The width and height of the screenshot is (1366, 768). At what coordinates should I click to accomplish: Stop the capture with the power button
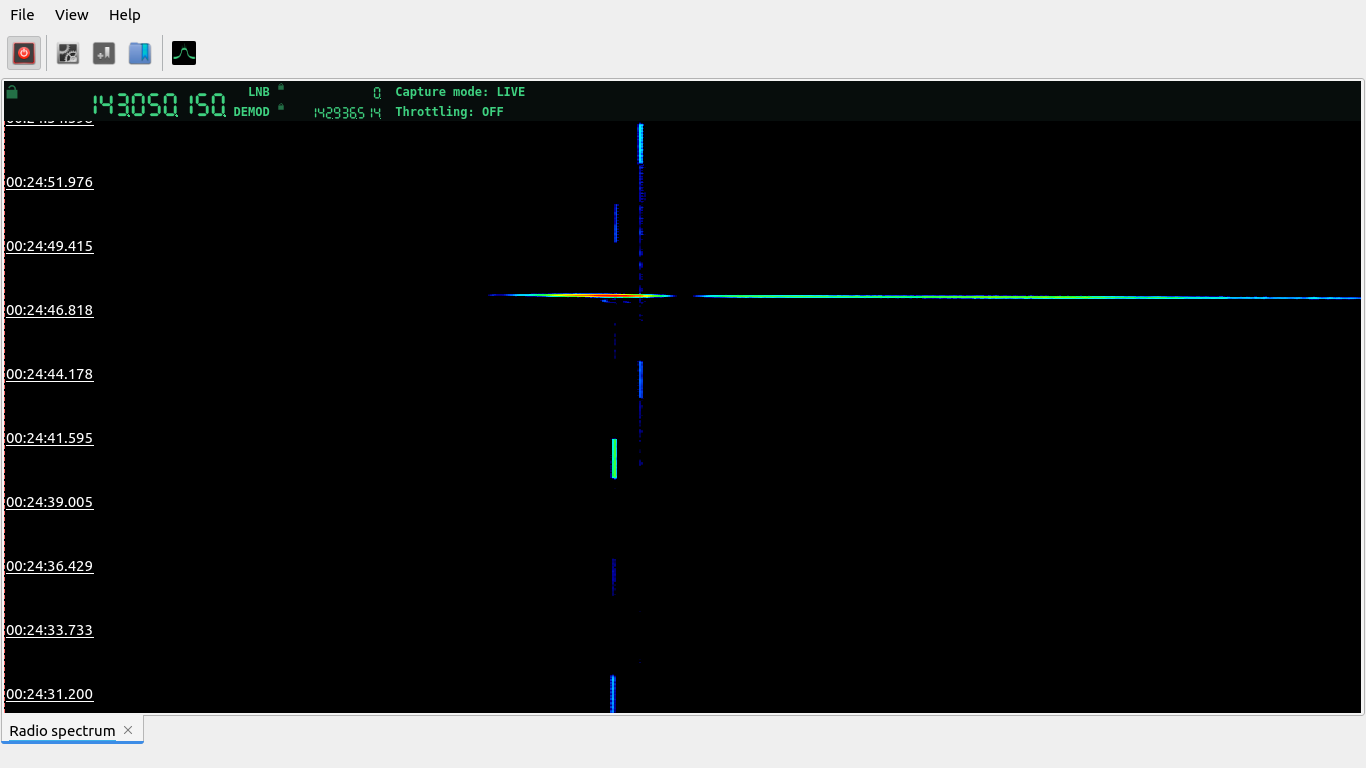pos(25,53)
